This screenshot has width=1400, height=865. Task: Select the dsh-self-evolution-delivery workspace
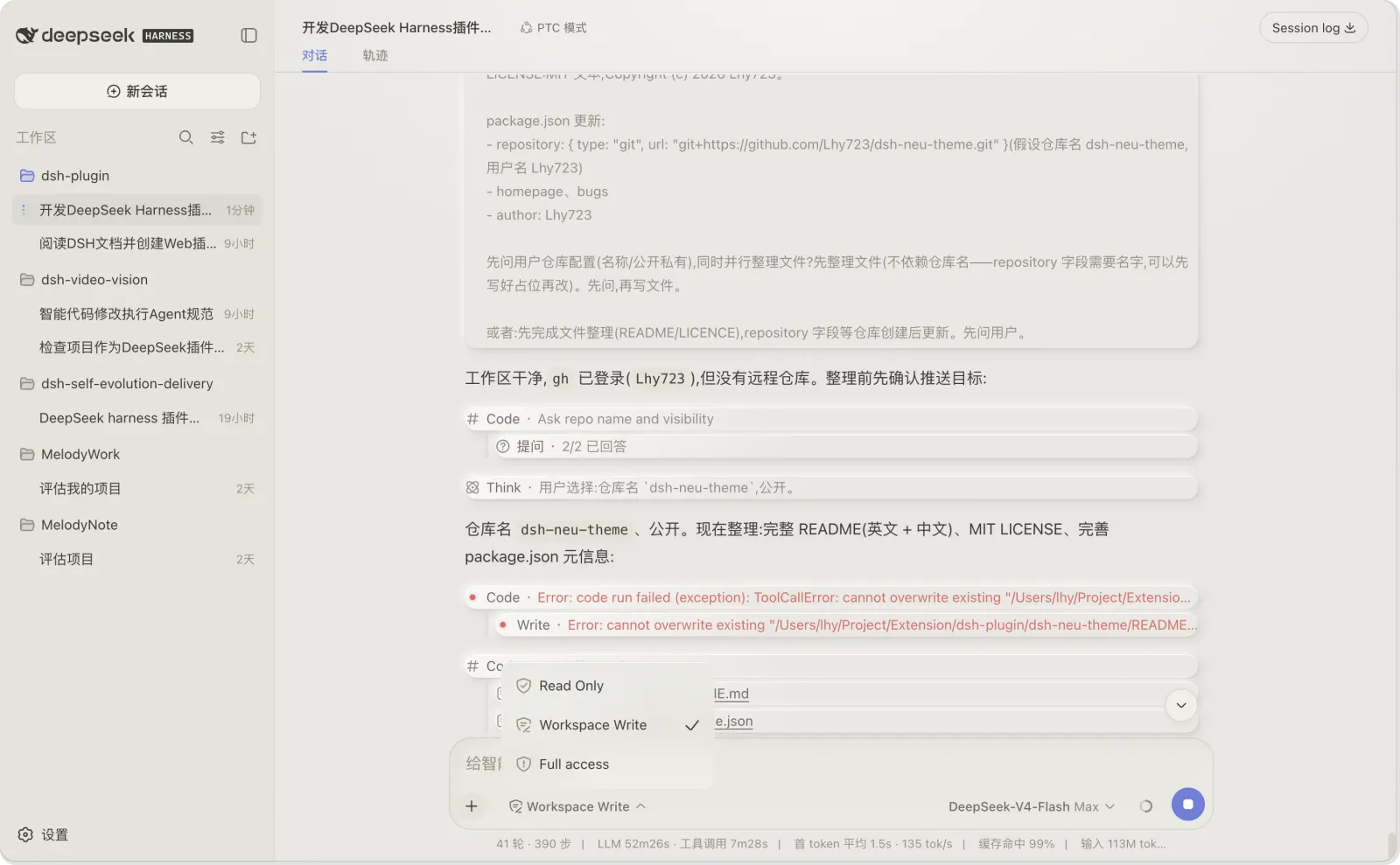coord(137,384)
